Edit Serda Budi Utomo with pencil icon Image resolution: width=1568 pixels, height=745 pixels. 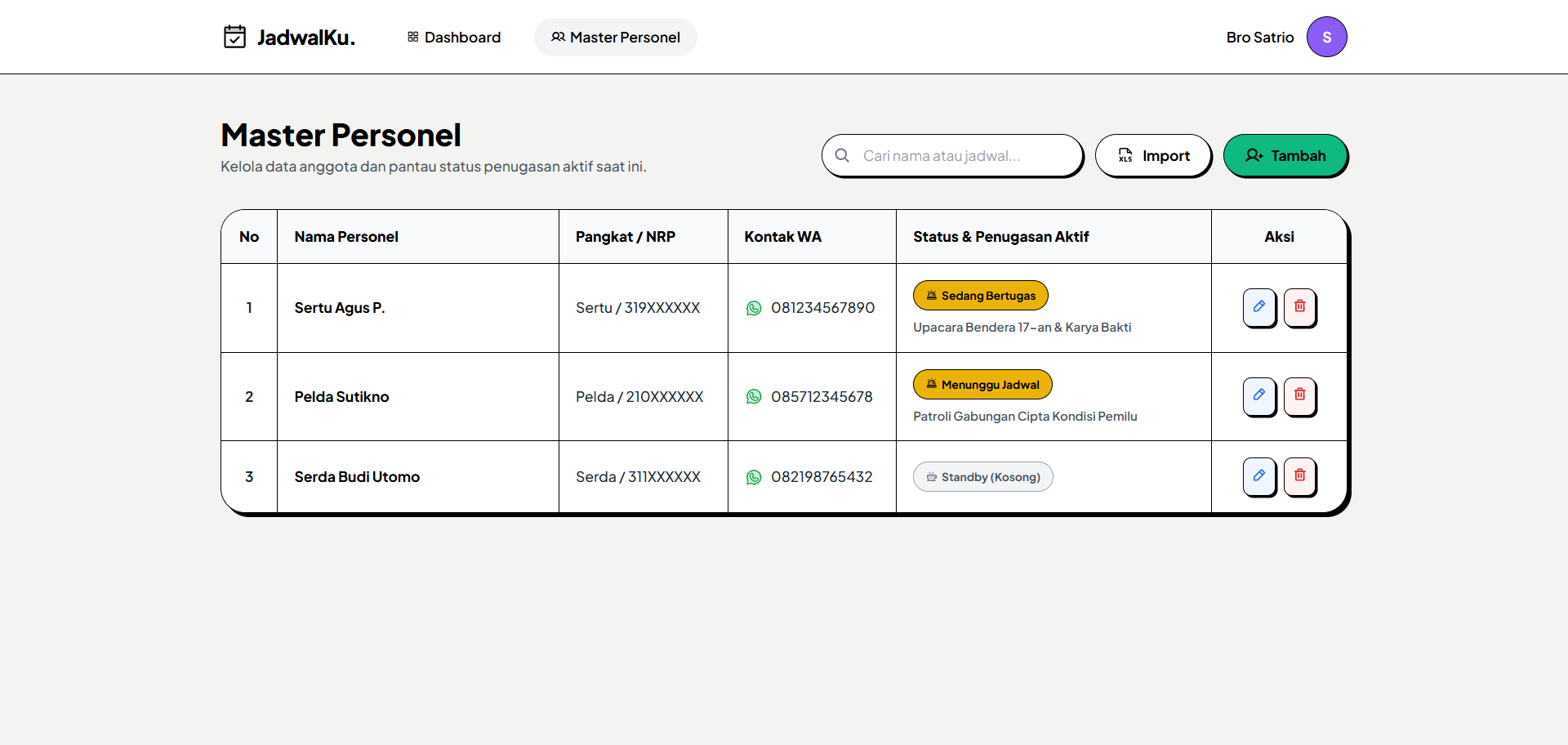(1259, 476)
